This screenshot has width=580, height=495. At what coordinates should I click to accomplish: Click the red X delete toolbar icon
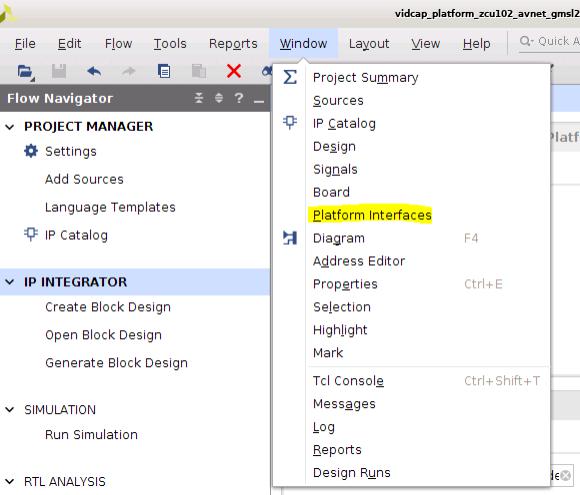click(x=234, y=71)
